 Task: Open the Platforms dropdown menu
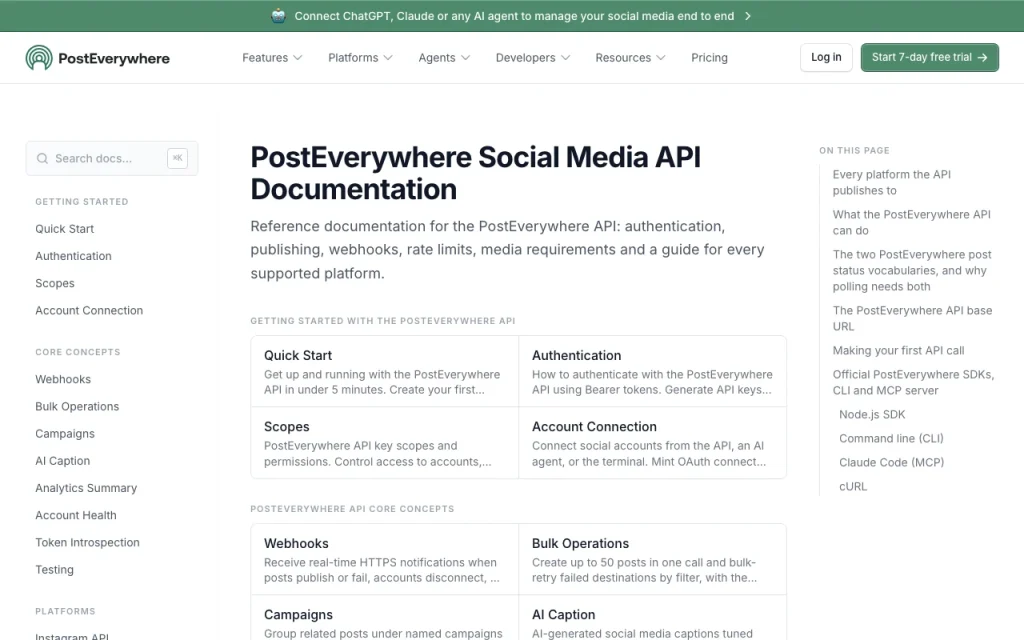(360, 57)
